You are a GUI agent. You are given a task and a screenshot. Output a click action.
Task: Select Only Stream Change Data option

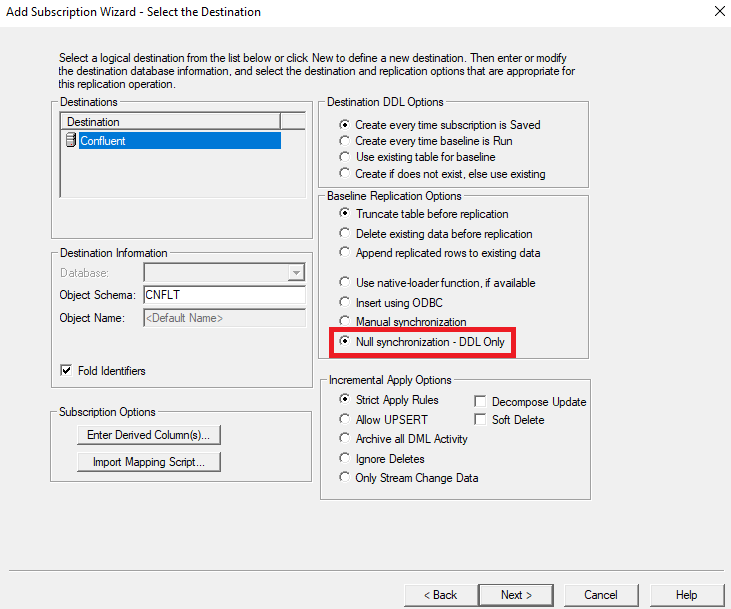tap(346, 478)
